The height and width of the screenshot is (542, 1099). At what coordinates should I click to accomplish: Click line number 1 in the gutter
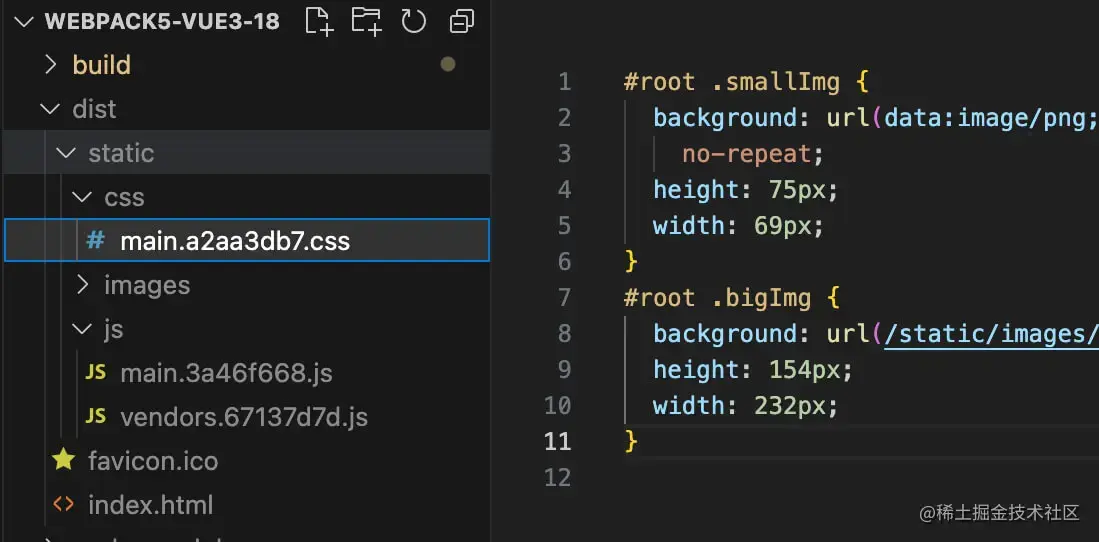(565, 83)
